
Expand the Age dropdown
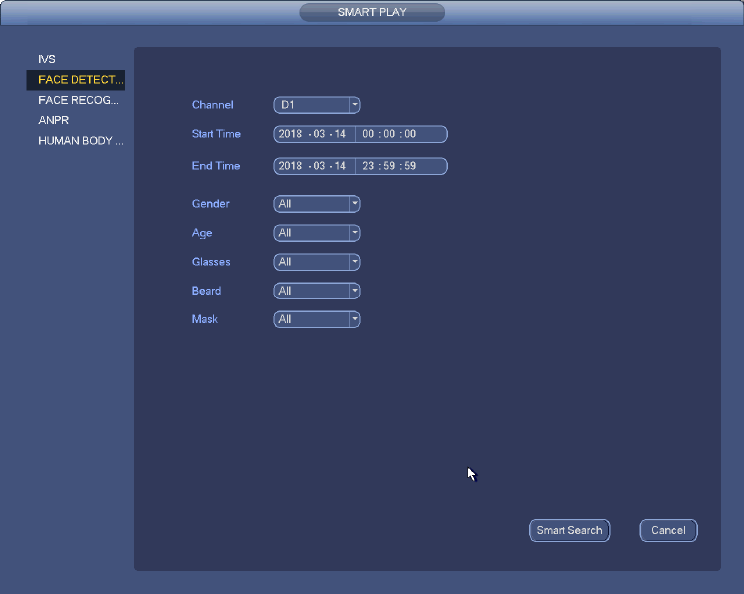[x=317, y=233]
